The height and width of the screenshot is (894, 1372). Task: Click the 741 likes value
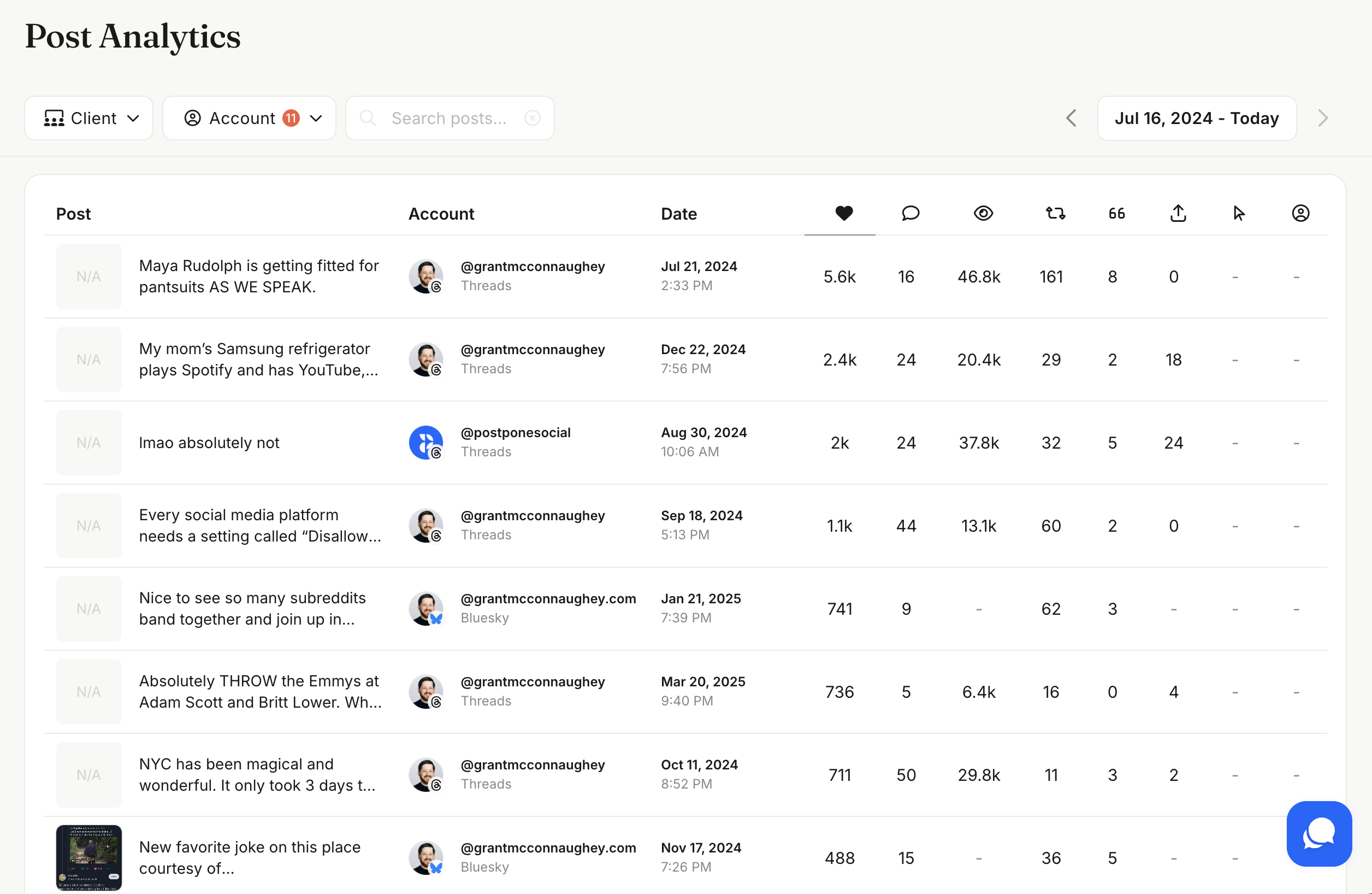[x=839, y=609]
